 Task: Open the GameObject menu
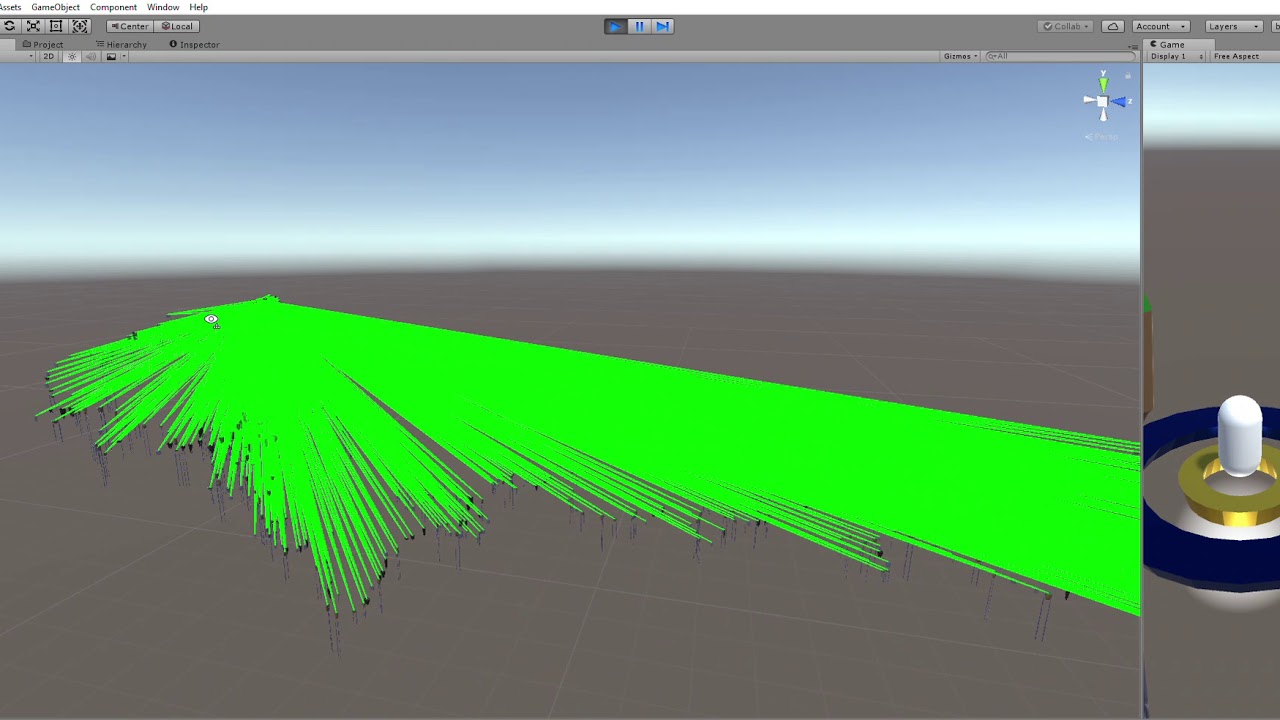(x=55, y=7)
